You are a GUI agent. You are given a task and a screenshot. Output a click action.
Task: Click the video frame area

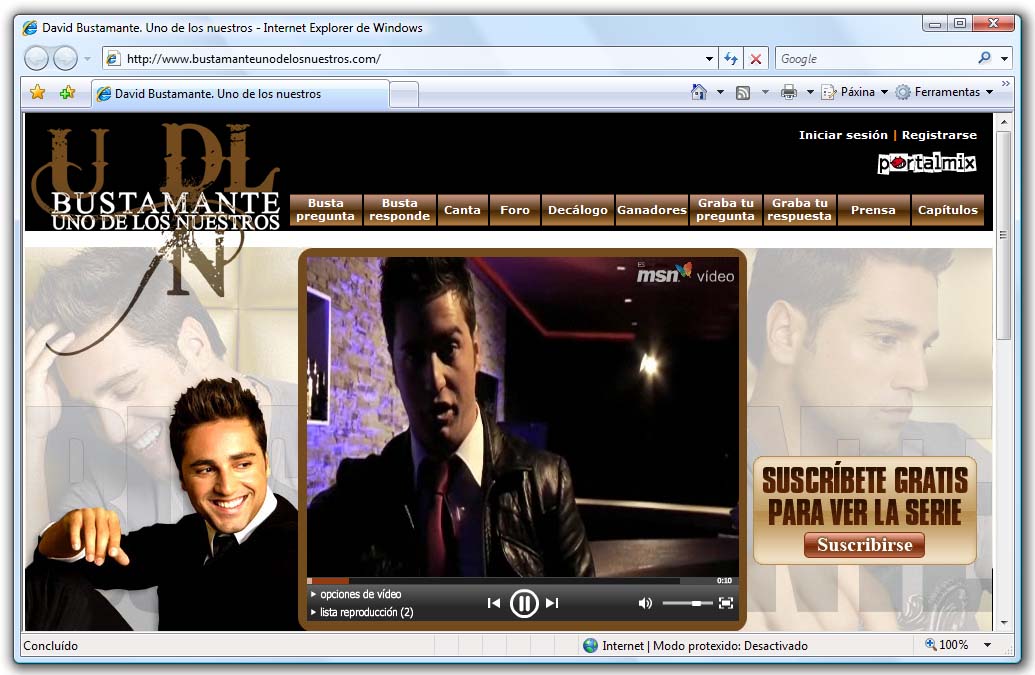point(523,417)
